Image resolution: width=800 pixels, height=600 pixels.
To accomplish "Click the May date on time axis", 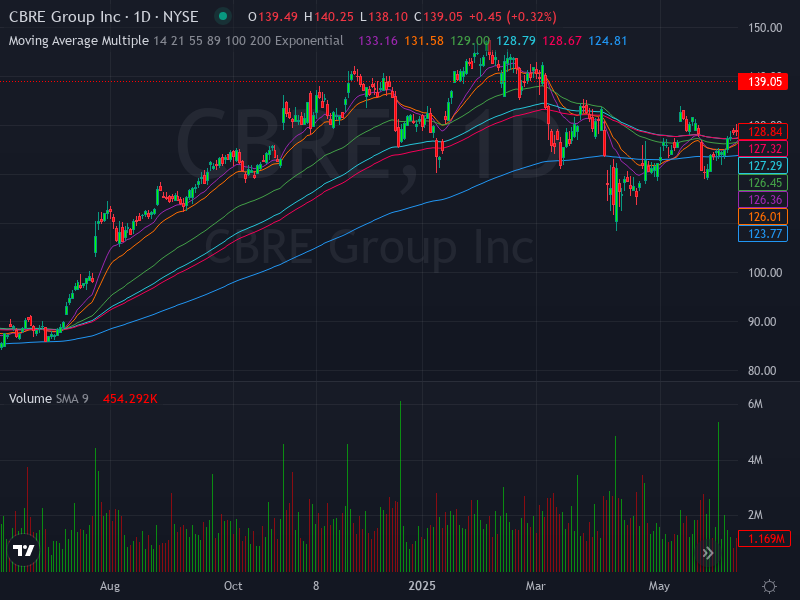I will coord(659,586).
